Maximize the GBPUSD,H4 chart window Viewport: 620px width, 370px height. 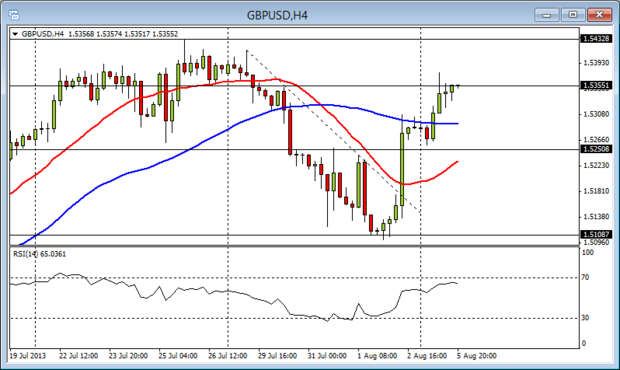[573, 15]
